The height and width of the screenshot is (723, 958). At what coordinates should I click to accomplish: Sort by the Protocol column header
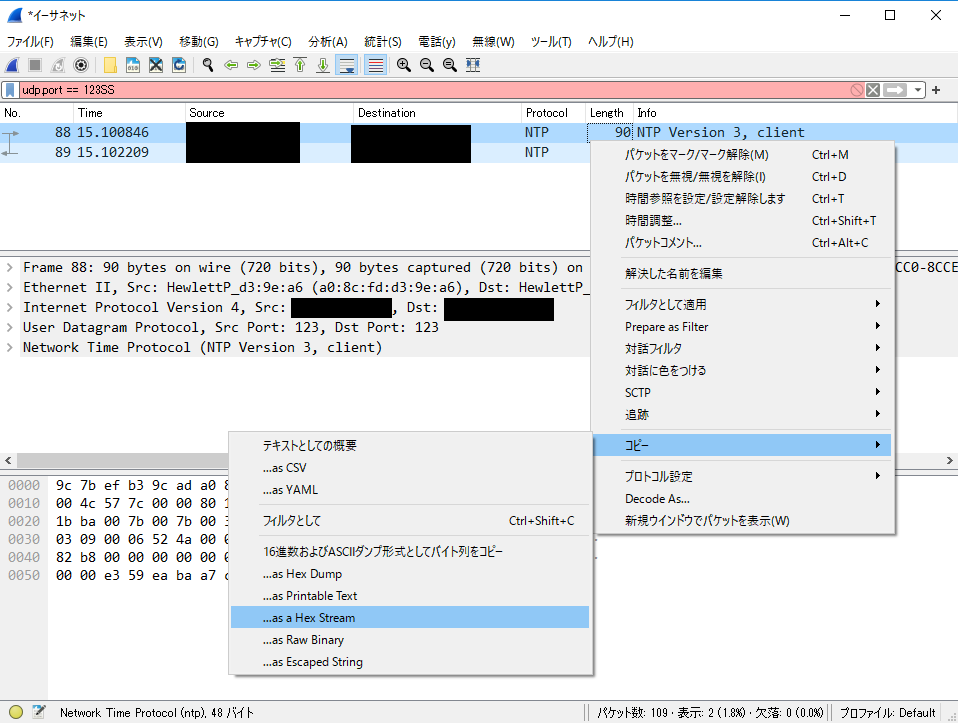point(553,112)
